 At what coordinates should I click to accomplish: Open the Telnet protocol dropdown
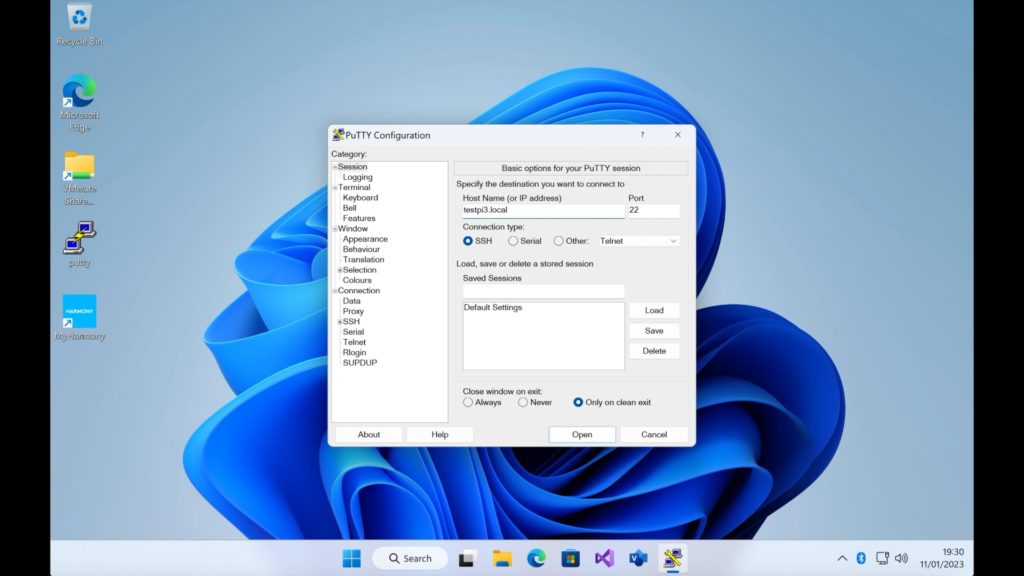click(x=638, y=241)
